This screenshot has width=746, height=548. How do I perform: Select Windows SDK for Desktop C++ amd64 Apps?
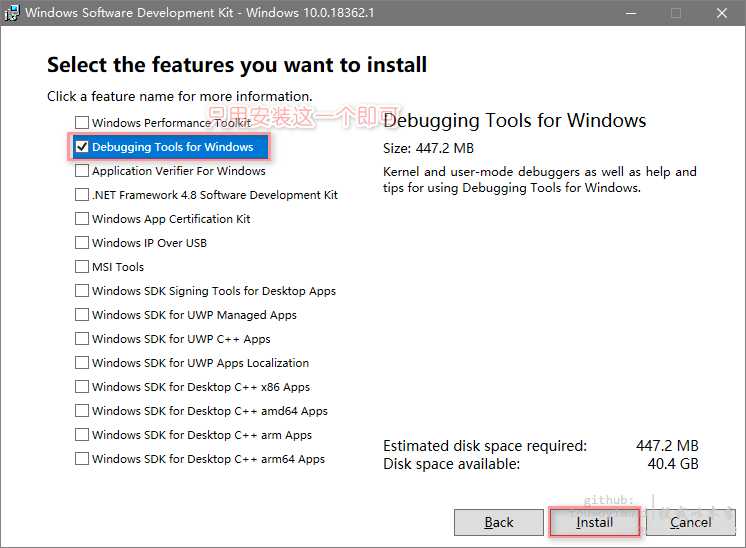(82, 411)
